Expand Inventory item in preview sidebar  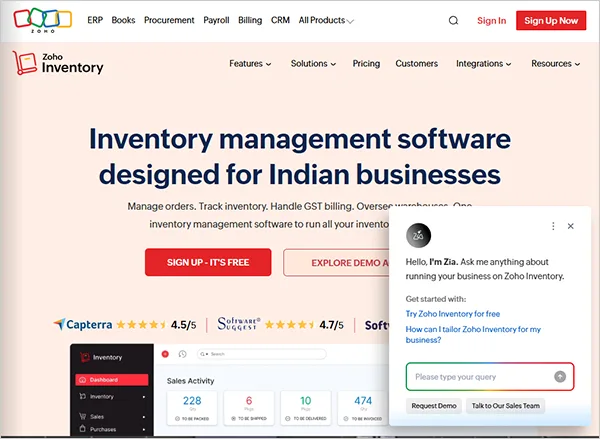[x=112, y=397]
